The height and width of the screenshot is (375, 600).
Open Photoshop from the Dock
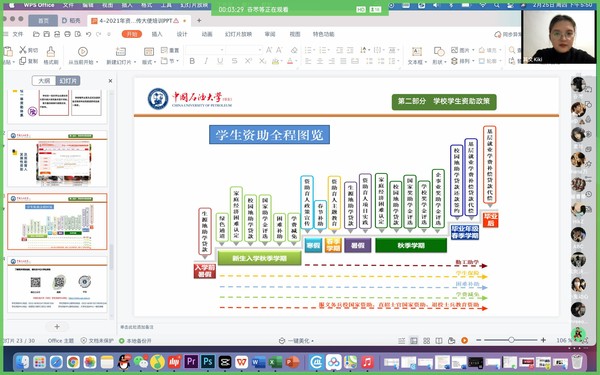pyautogui.click(x=208, y=361)
